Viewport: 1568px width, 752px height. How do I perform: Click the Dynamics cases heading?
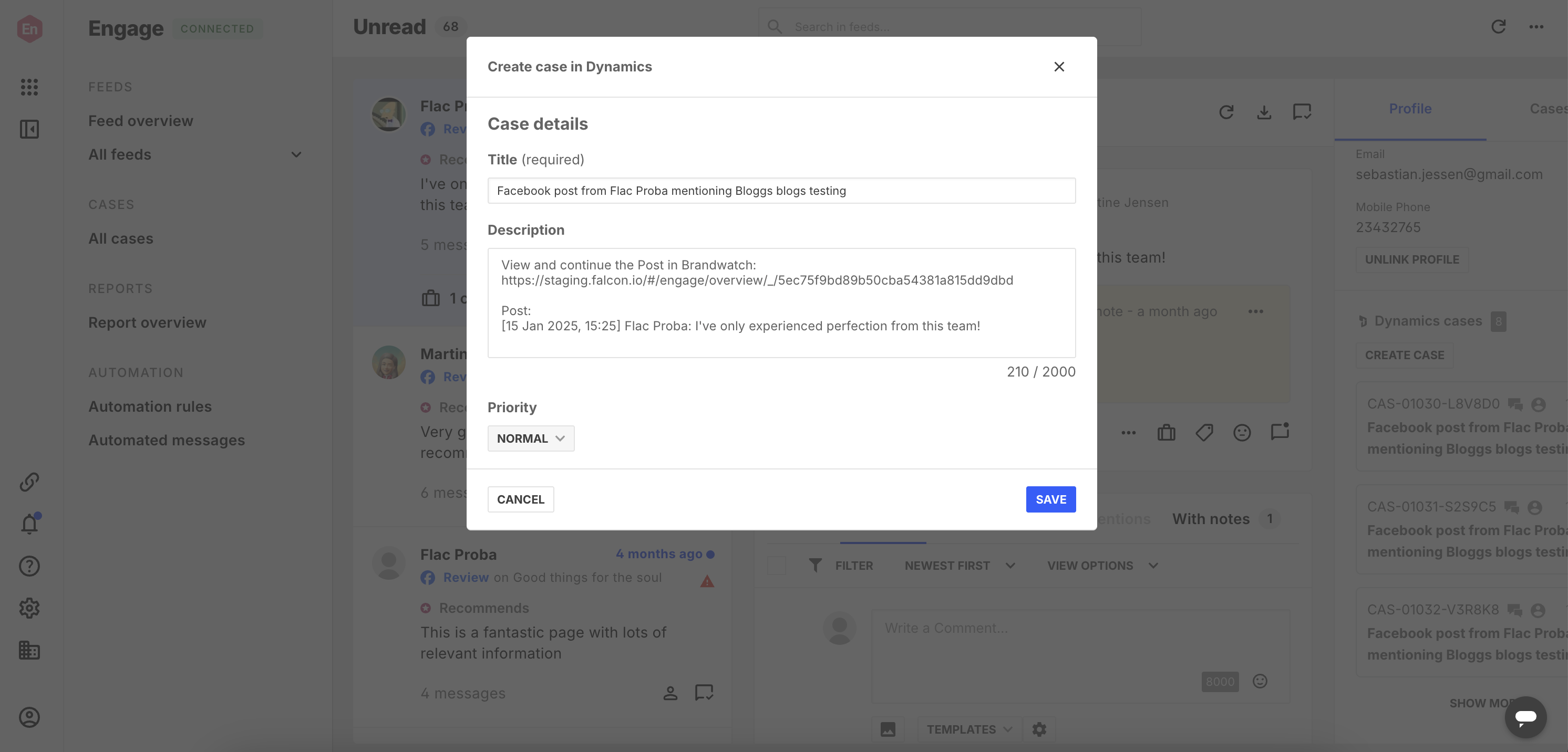point(1427,321)
